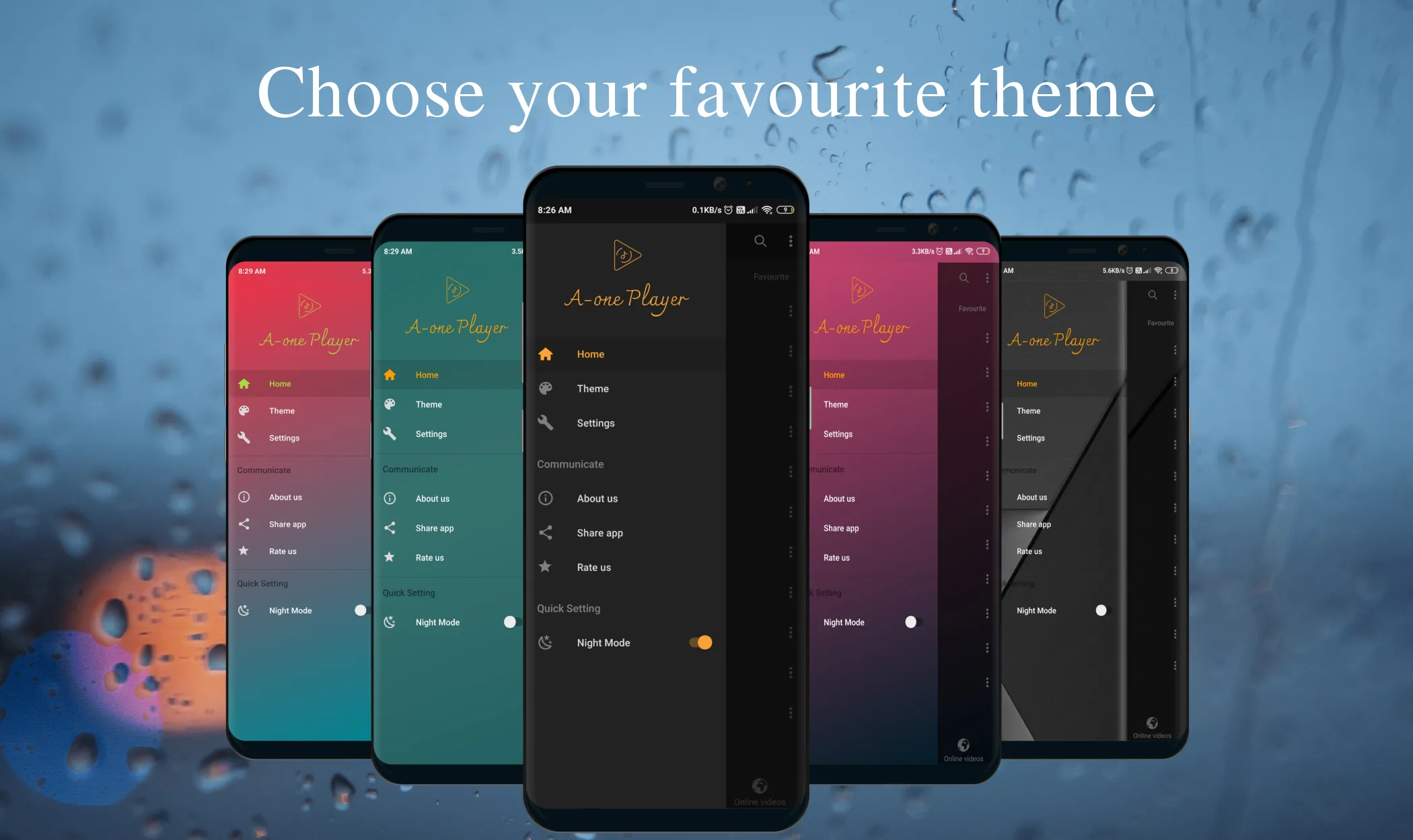Click the About us info icon
This screenshot has height=840, width=1413.
(547, 497)
